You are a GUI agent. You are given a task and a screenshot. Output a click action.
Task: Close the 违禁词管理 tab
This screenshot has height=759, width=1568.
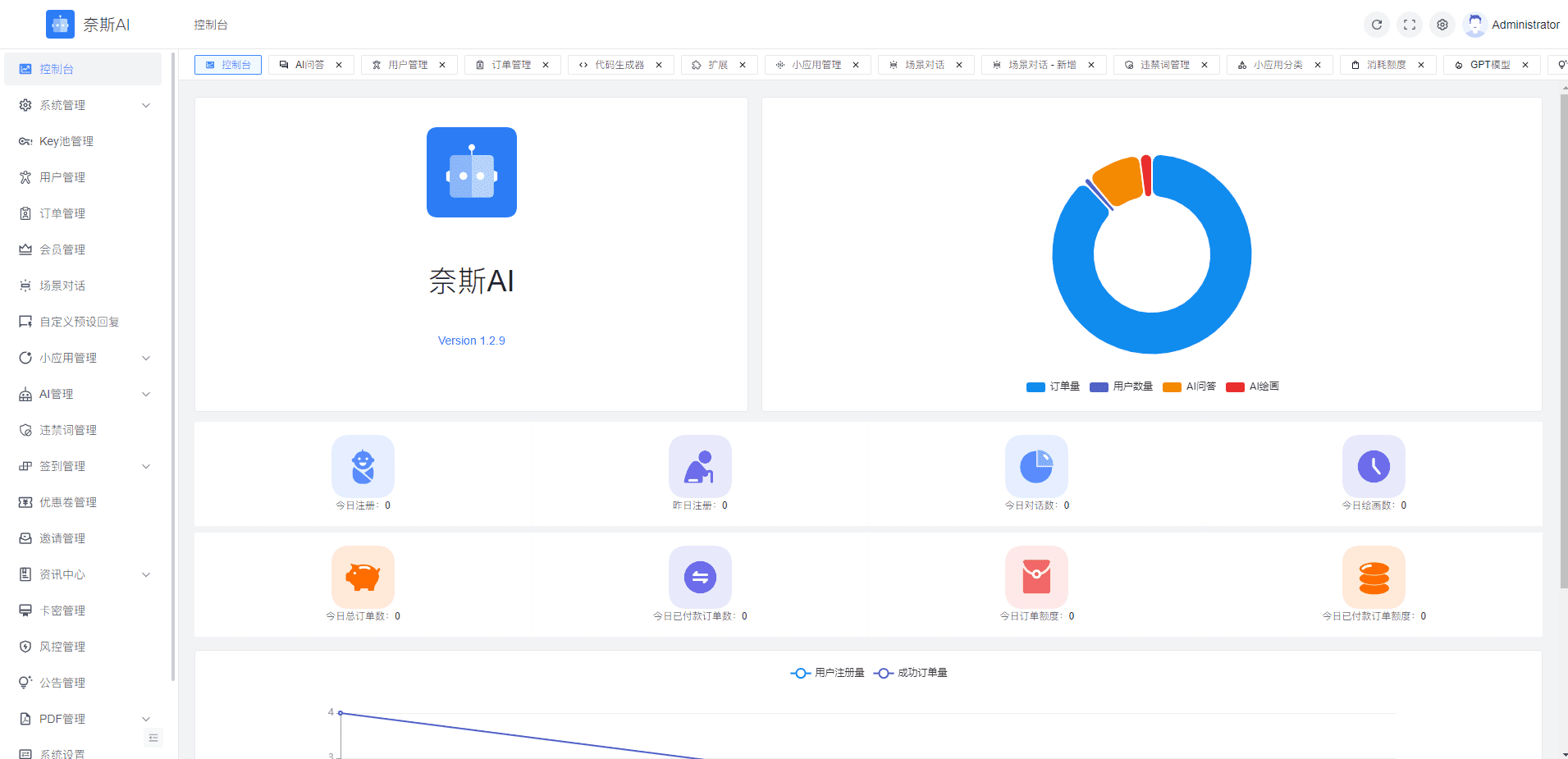pyautogui.click(x=1205, y=65)
